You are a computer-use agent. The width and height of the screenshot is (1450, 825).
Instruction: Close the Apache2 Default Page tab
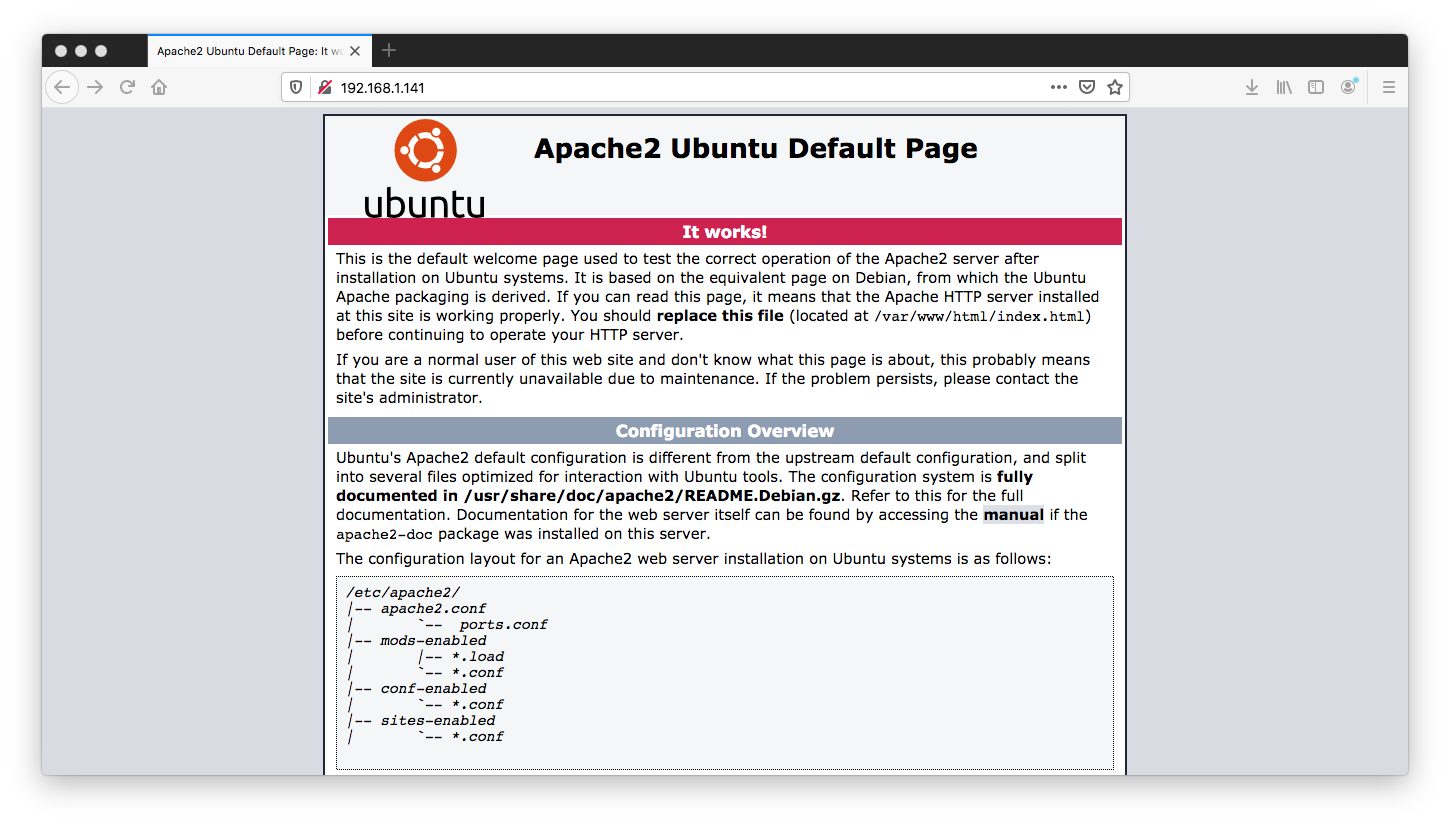point(355,50)
